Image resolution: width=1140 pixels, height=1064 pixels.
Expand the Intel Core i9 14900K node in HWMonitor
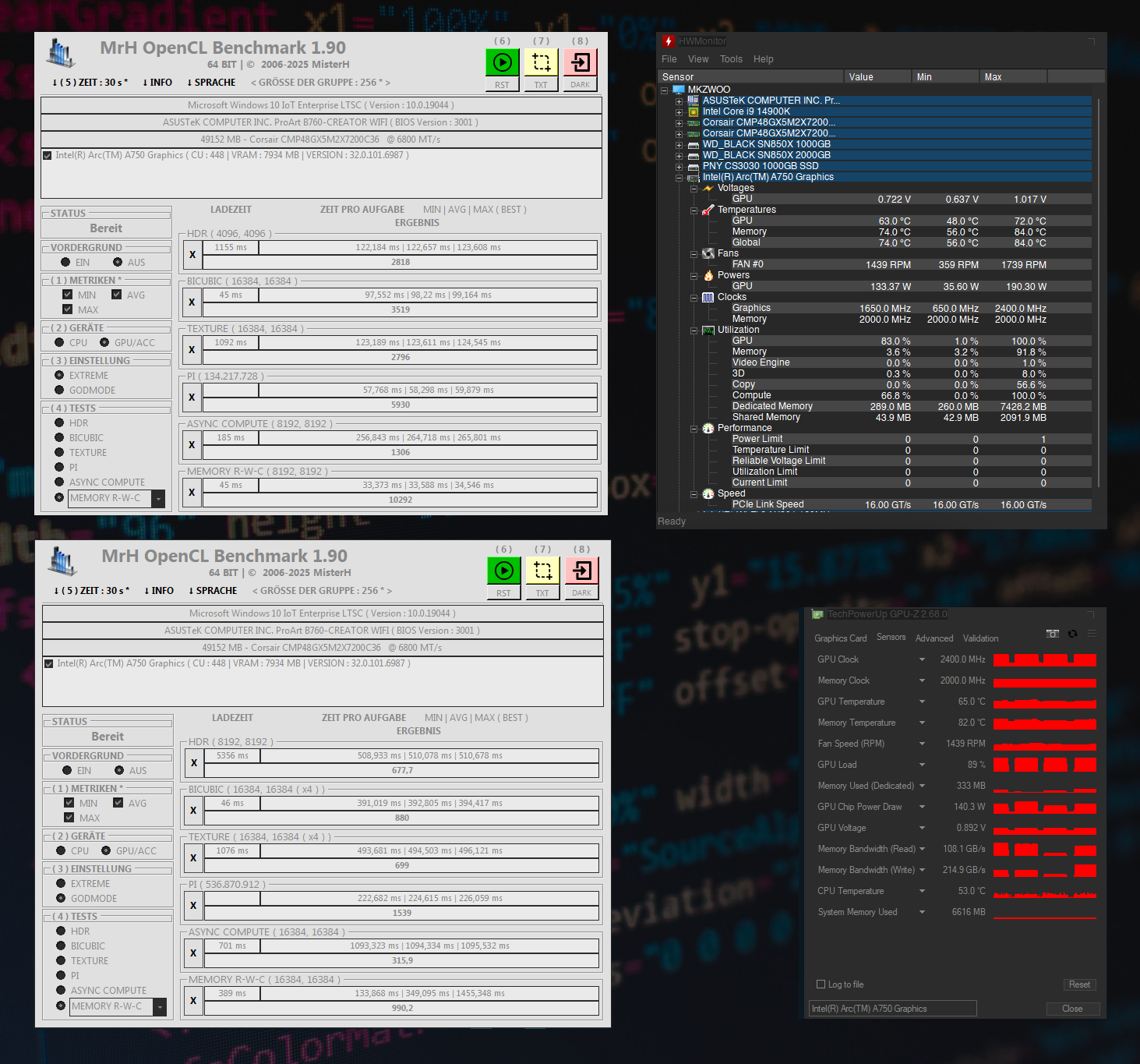pos(679,111)
